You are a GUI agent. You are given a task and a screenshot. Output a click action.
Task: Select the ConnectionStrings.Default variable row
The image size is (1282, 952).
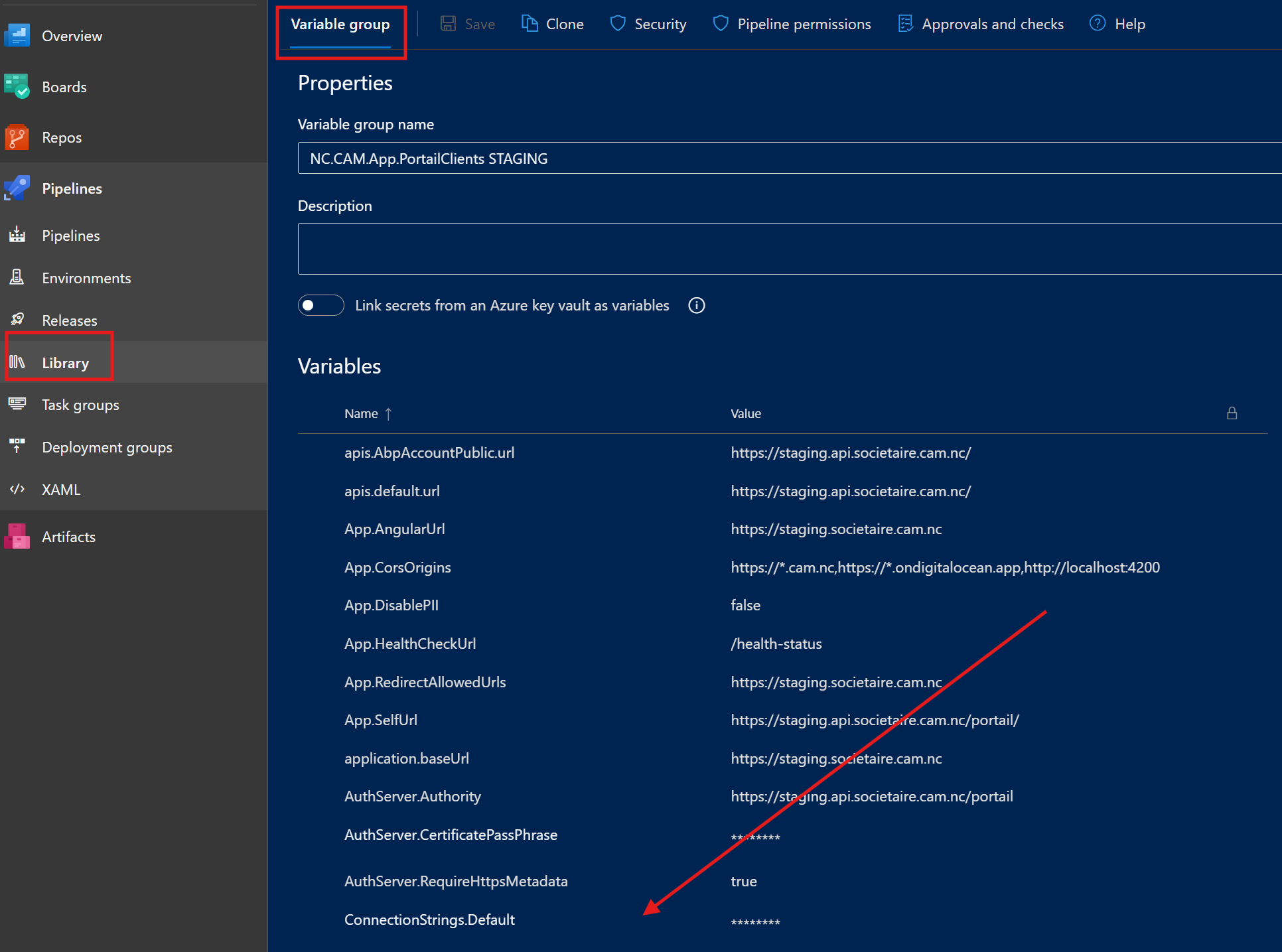429,919
